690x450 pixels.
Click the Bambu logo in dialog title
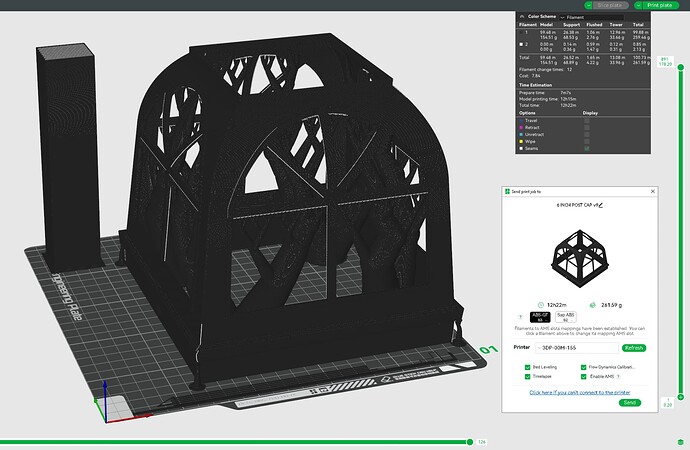tap(507, 191)
